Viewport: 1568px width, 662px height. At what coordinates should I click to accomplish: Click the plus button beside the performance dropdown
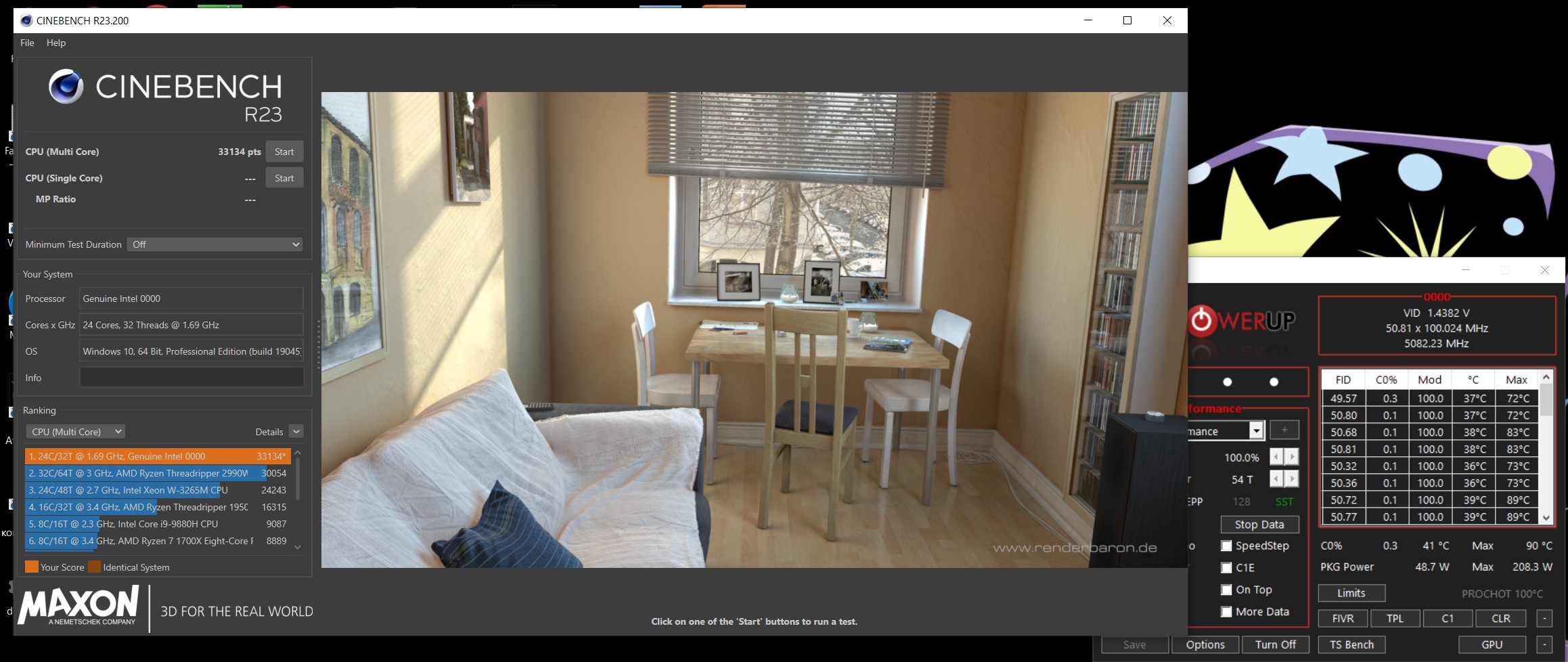pyautogui.click(x=1284, y=430)
